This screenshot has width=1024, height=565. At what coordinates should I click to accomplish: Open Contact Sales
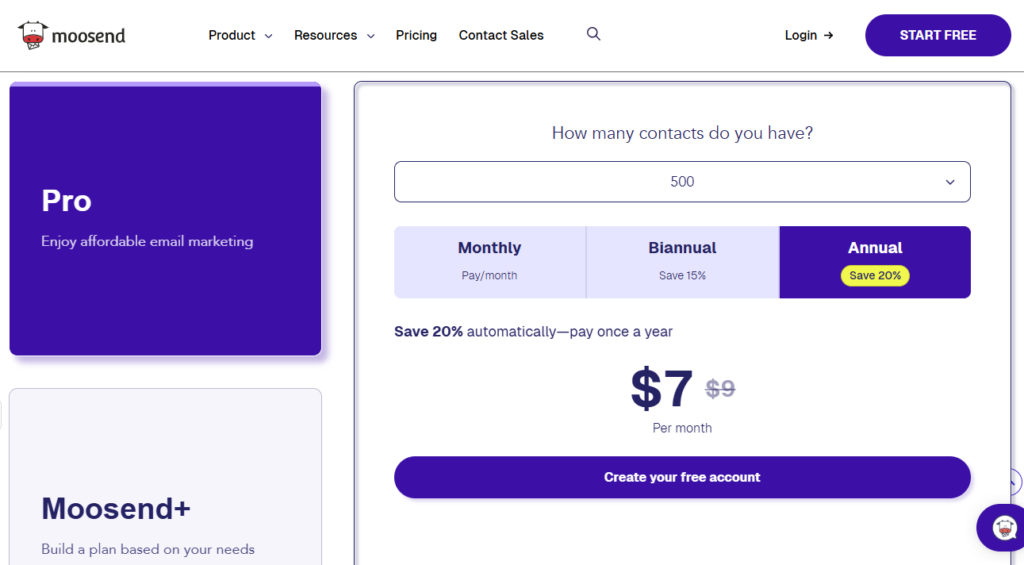tap(501, 35)
